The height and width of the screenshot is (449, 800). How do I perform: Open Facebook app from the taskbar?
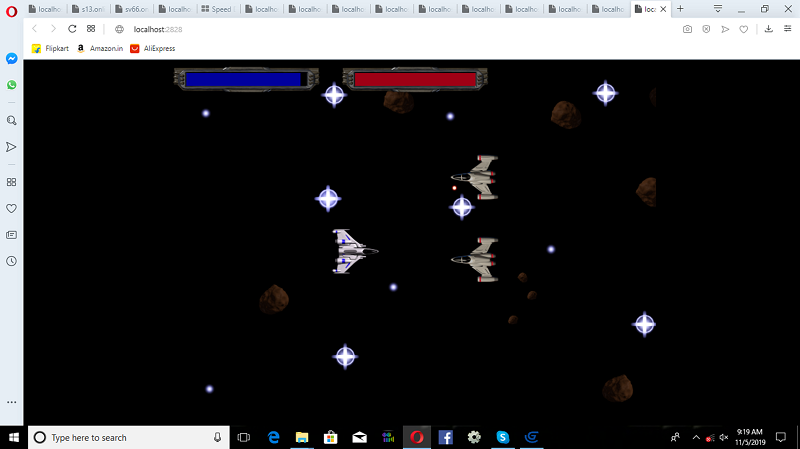coord(445,437)
